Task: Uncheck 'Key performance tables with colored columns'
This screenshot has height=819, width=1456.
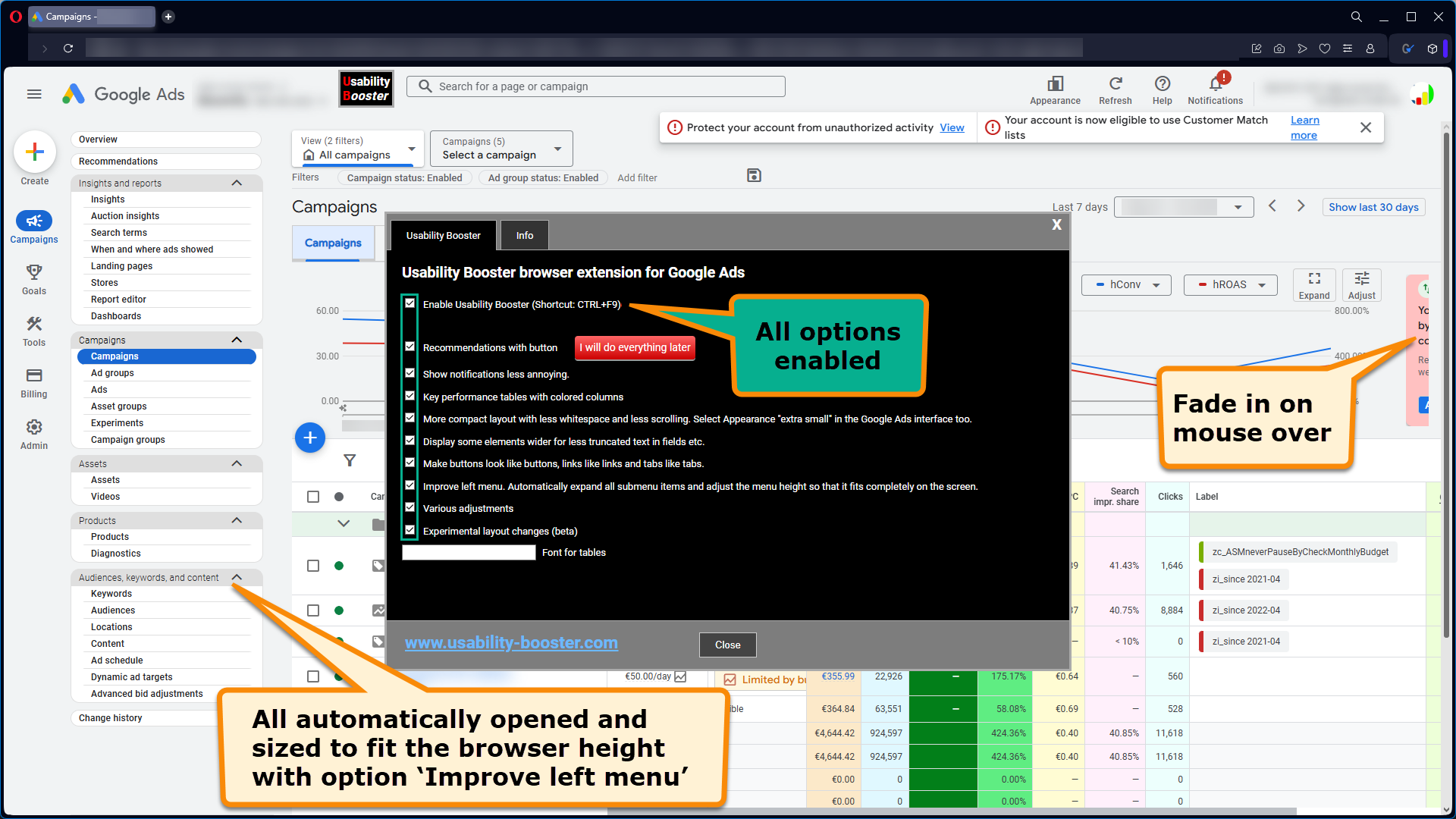Action: pyautogui.click(x=409, y=395)
